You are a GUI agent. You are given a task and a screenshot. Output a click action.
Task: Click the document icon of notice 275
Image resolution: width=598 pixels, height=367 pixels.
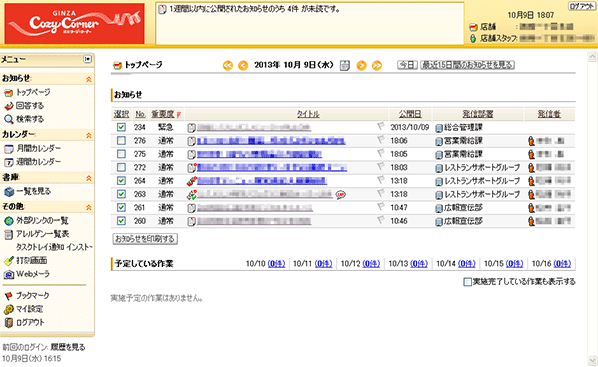point(192,155)
